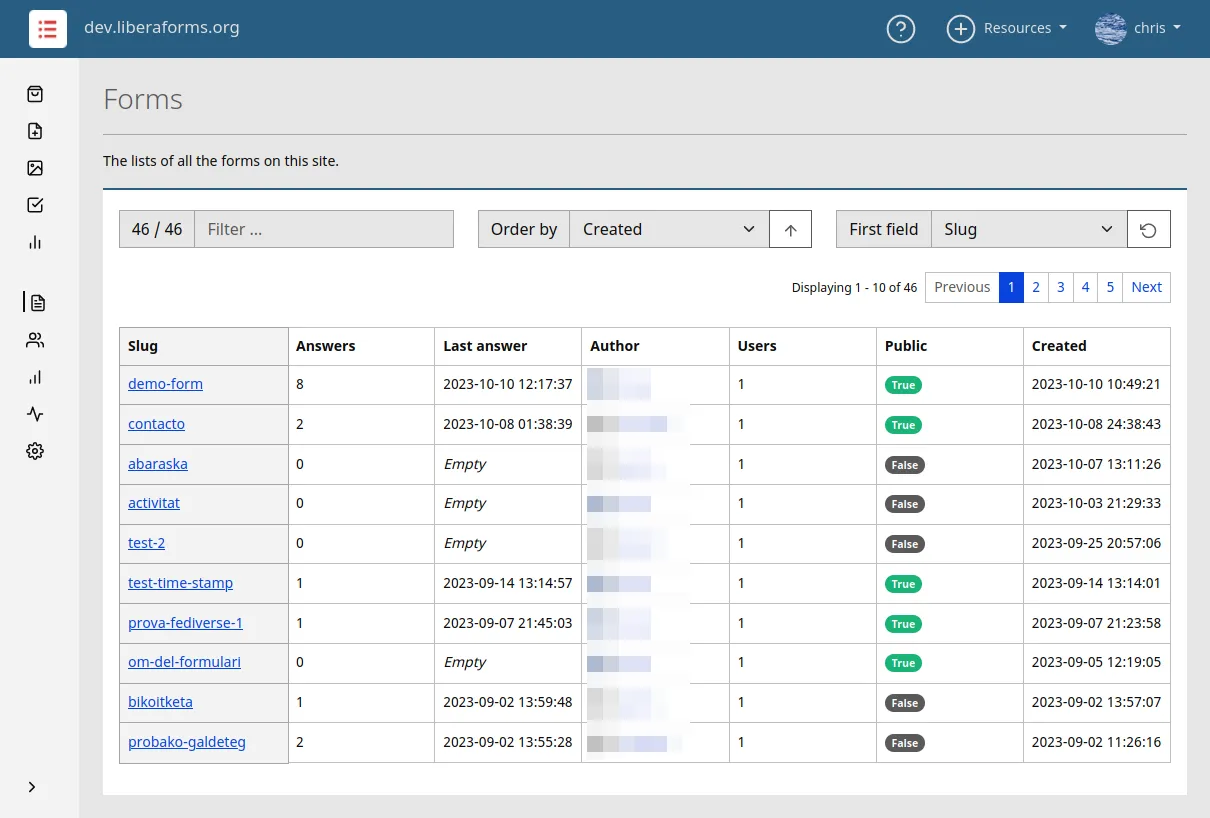Toggle sort direction with the arrow button
The image size is (1210, 818).
pos(790,229)
